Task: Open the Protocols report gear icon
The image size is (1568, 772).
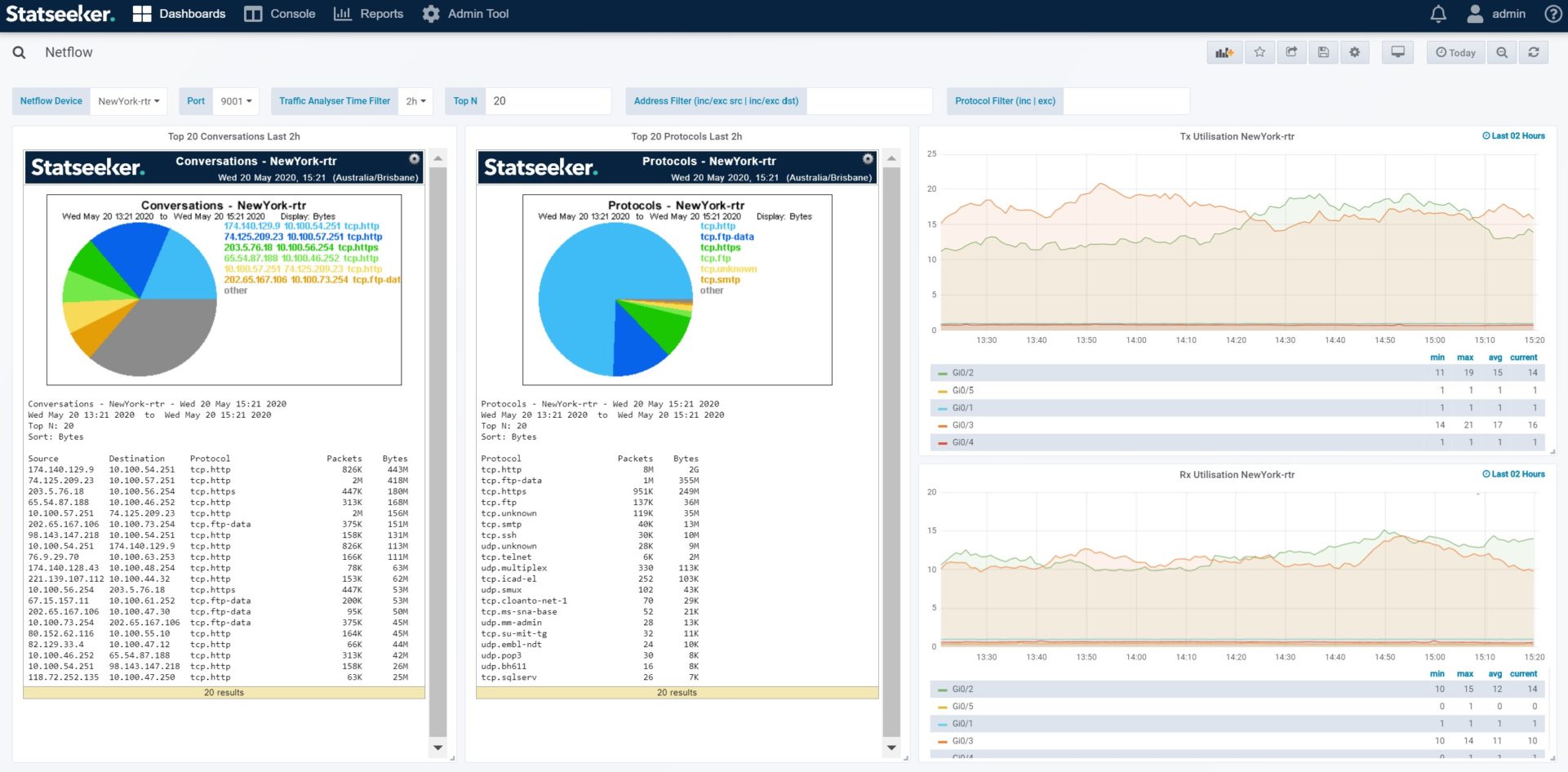Action: pos(868,159)
